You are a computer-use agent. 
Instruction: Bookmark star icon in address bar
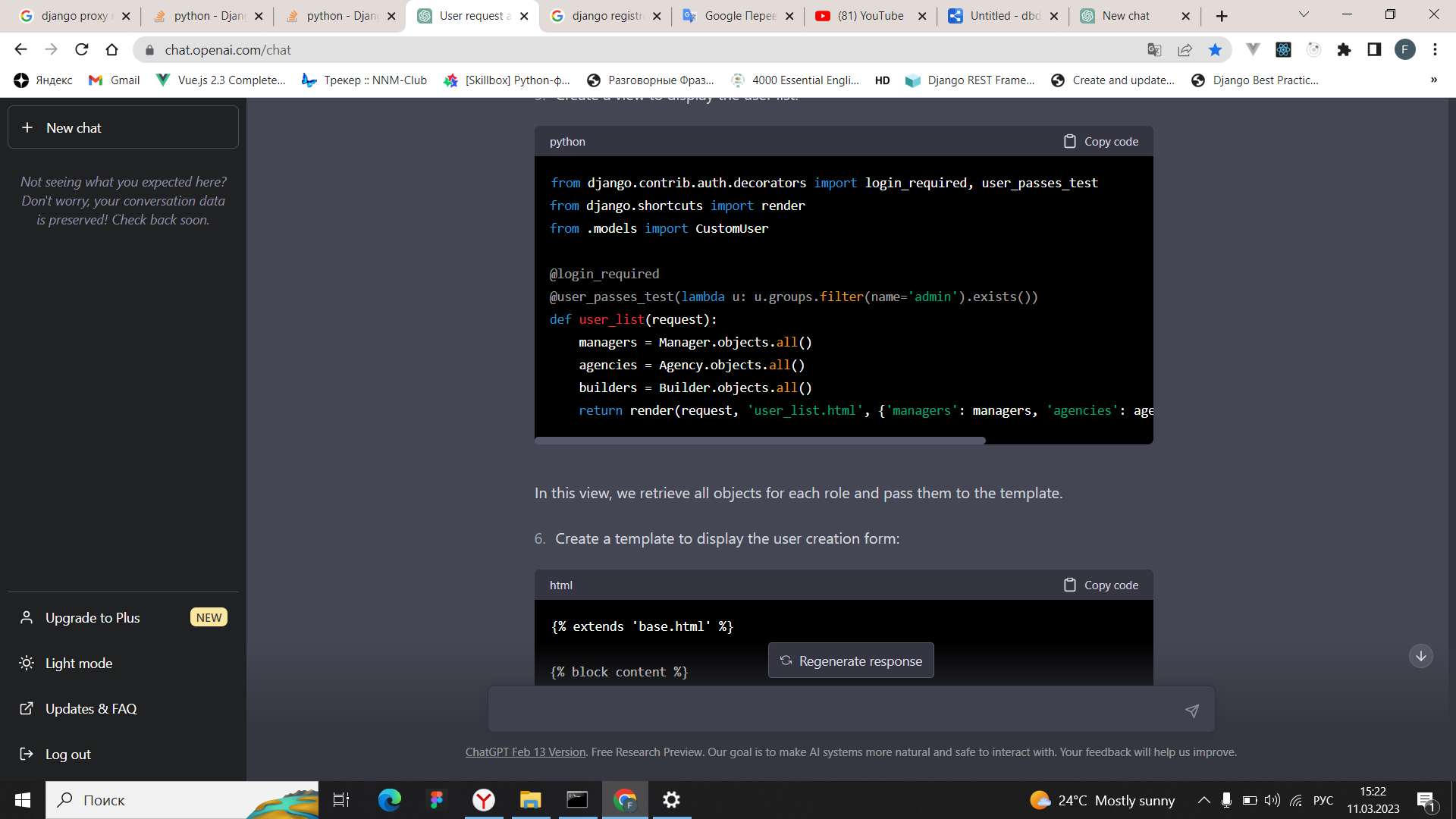(x=1215, y=50)
